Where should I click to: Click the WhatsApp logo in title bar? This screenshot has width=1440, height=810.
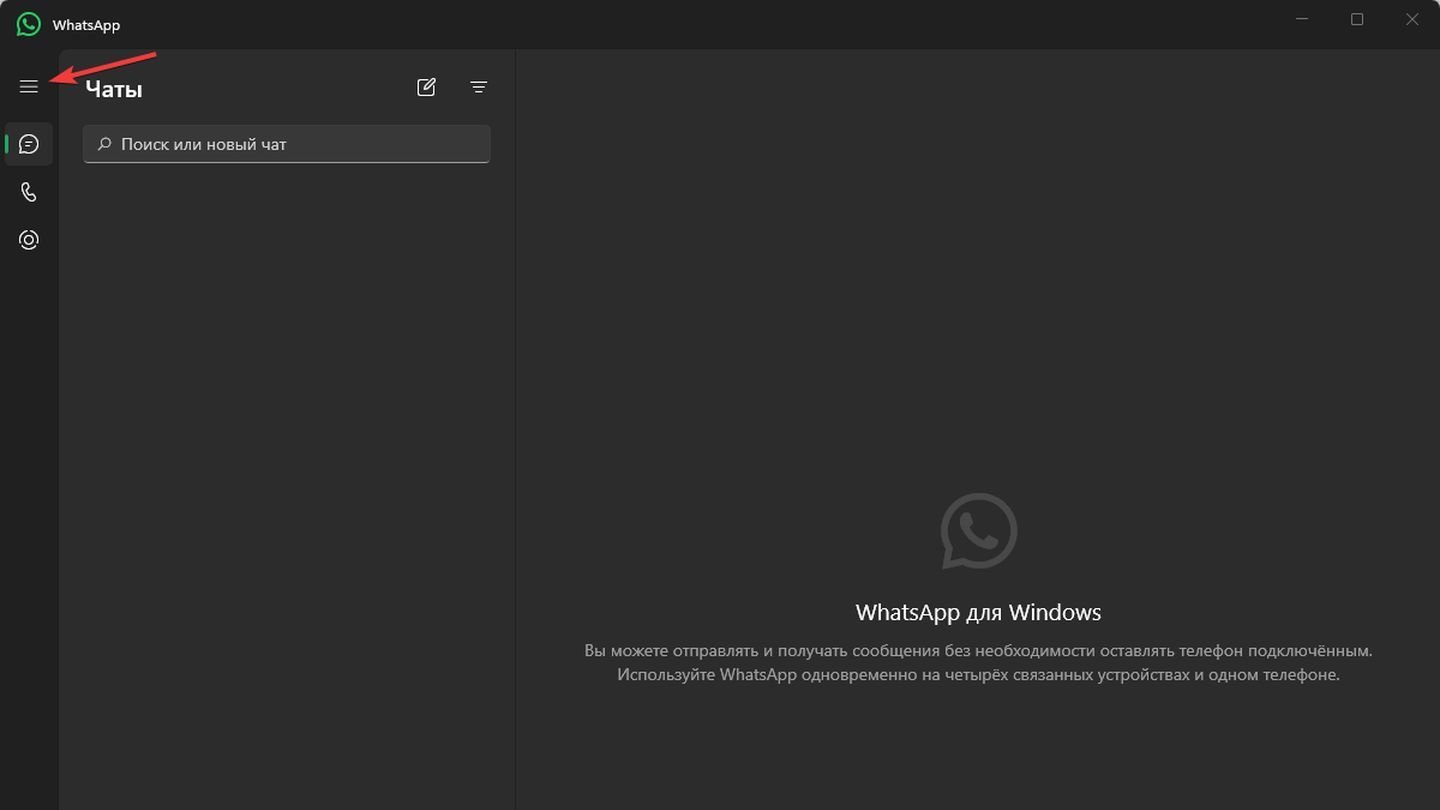click(29, 24)
